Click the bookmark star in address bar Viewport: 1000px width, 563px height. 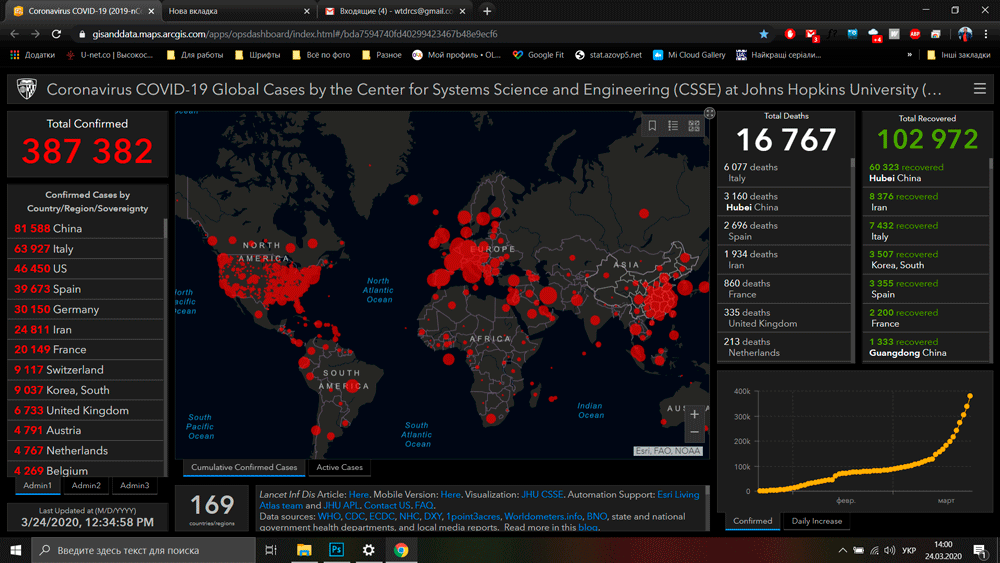(x=764, y=34)
